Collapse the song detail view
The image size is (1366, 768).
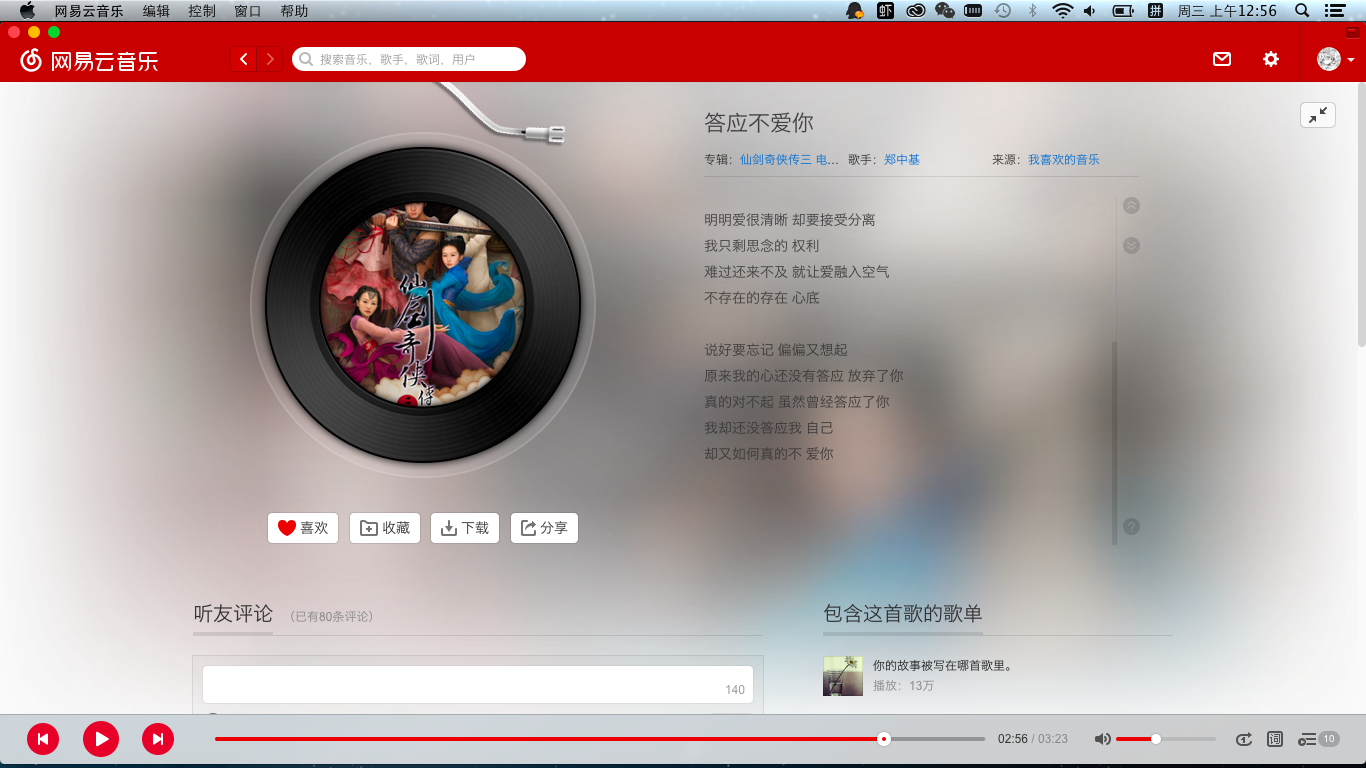(x=1318, y=115)
